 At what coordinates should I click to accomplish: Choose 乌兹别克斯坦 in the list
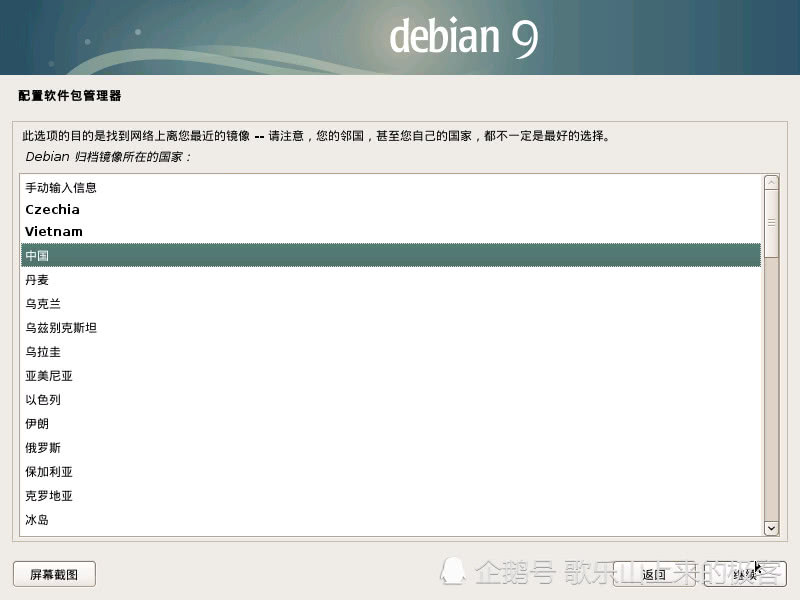[391, 328]
